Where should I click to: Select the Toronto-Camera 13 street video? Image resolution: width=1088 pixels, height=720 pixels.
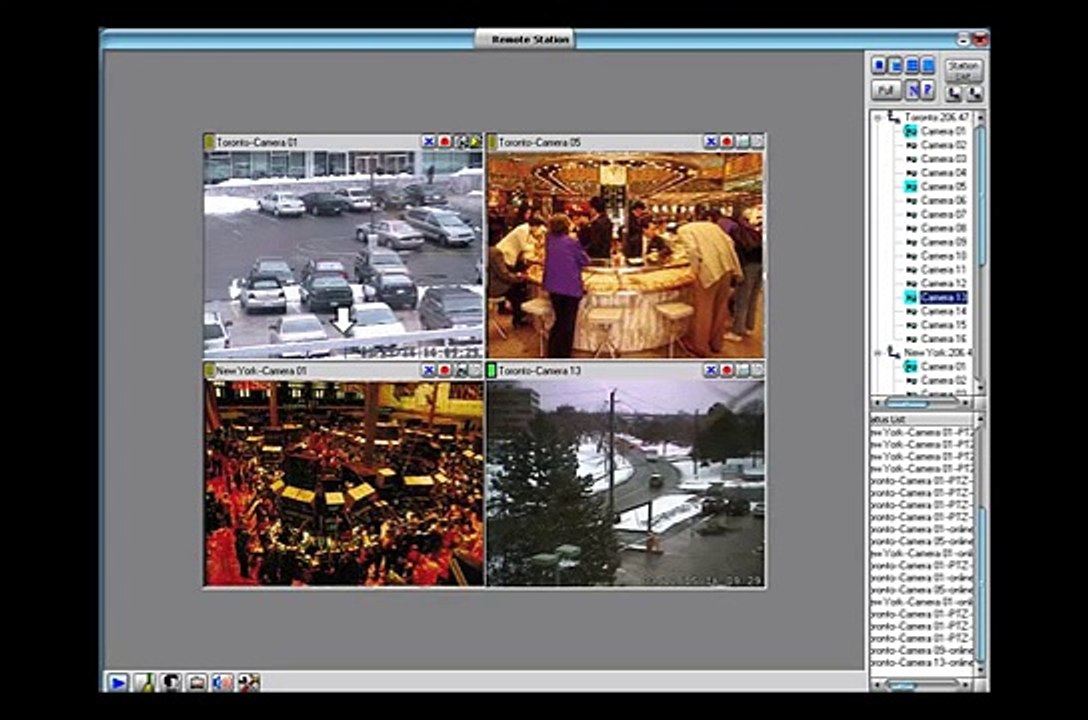(625, 483)
